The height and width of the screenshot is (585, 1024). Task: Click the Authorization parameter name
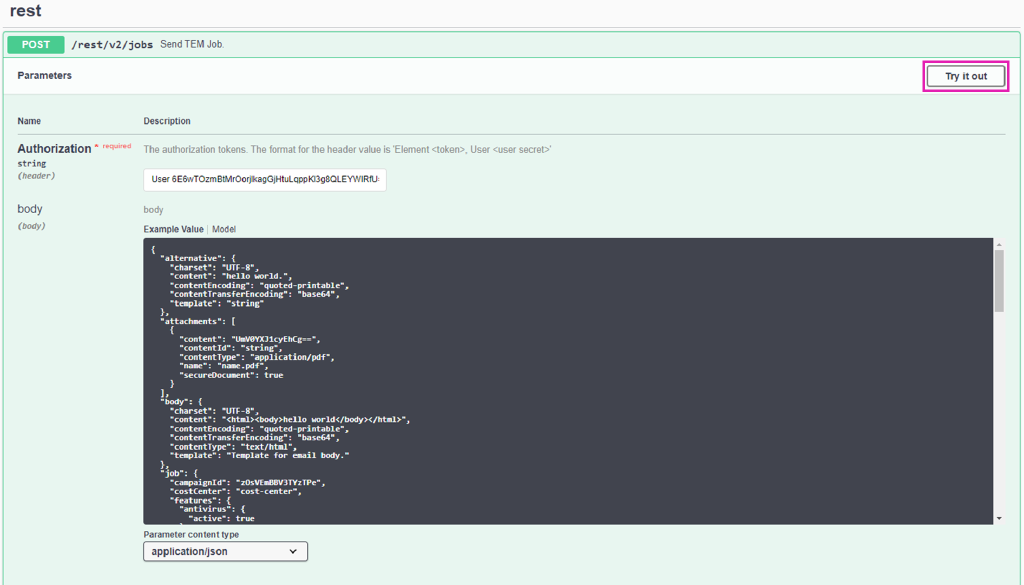pos(54,149)
